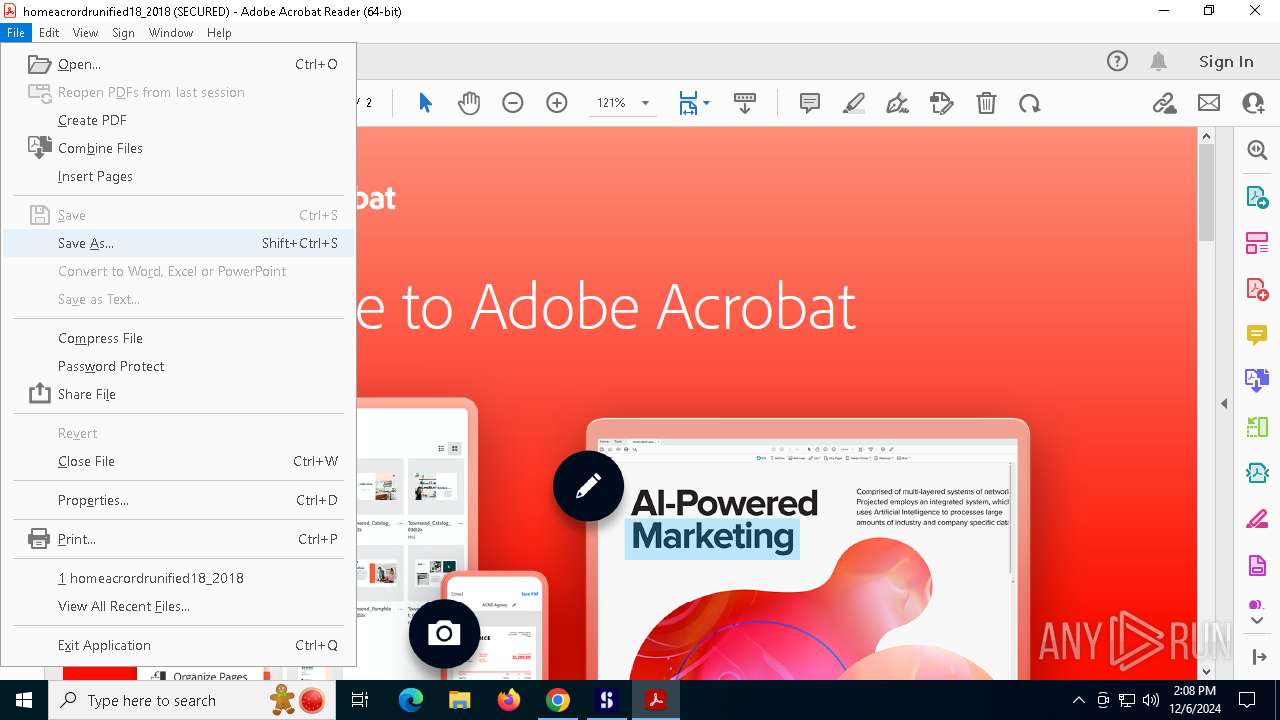Screen dimensions: 1280x720
Task: Open Google Chrome from taskbar
Action: click(558, 700)
